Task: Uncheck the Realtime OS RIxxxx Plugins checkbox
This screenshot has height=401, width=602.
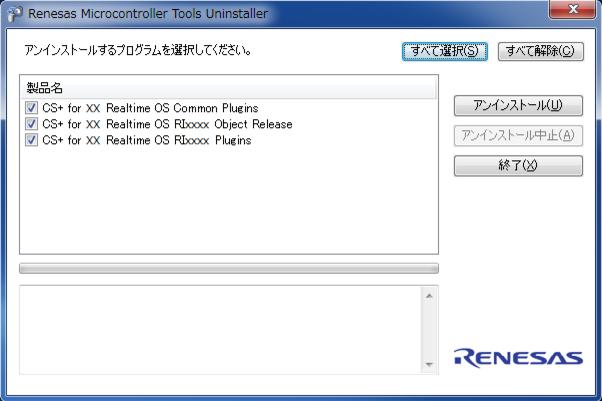Action: pyautogui.click(x=32, y=141)
